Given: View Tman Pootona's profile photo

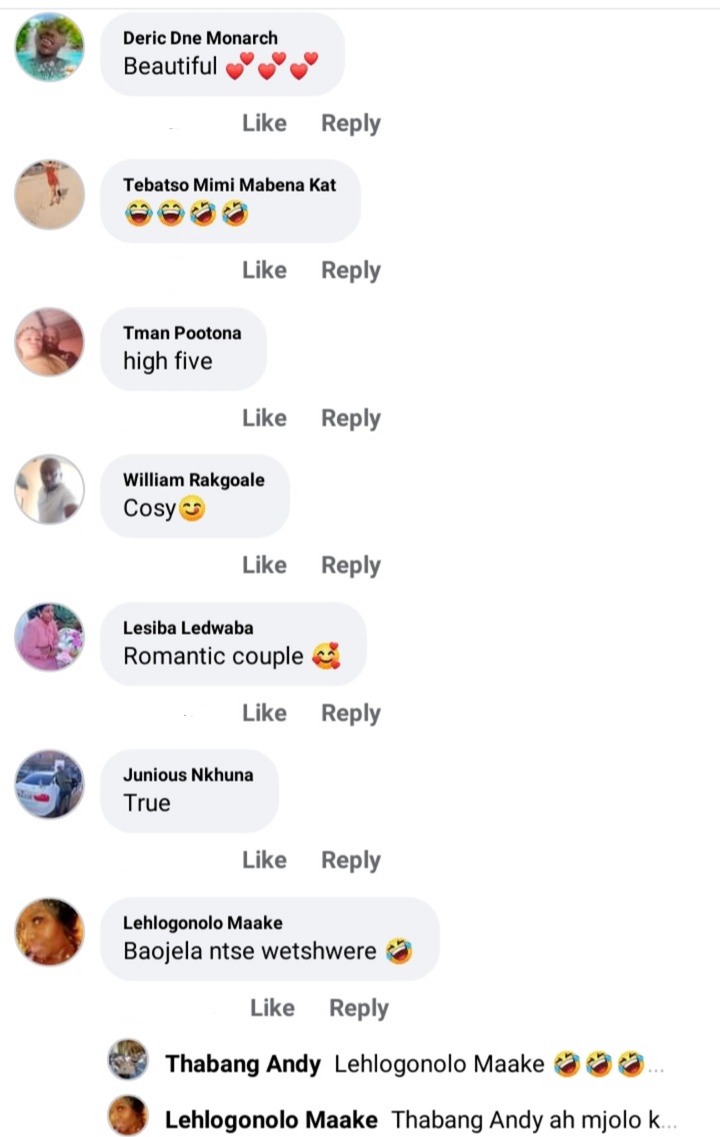Looking at the screenshot, I should 49,342.
